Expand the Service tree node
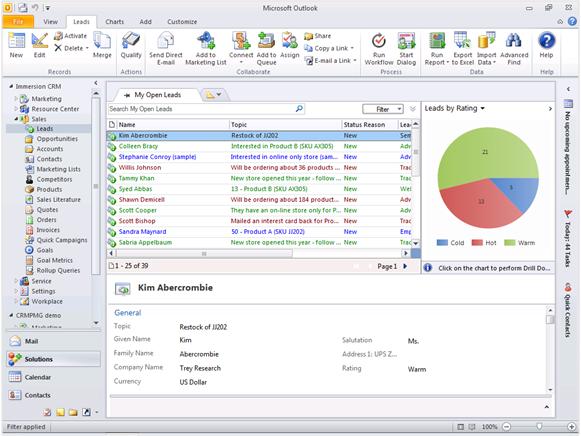The image size is (581, 436). [16, 281]
